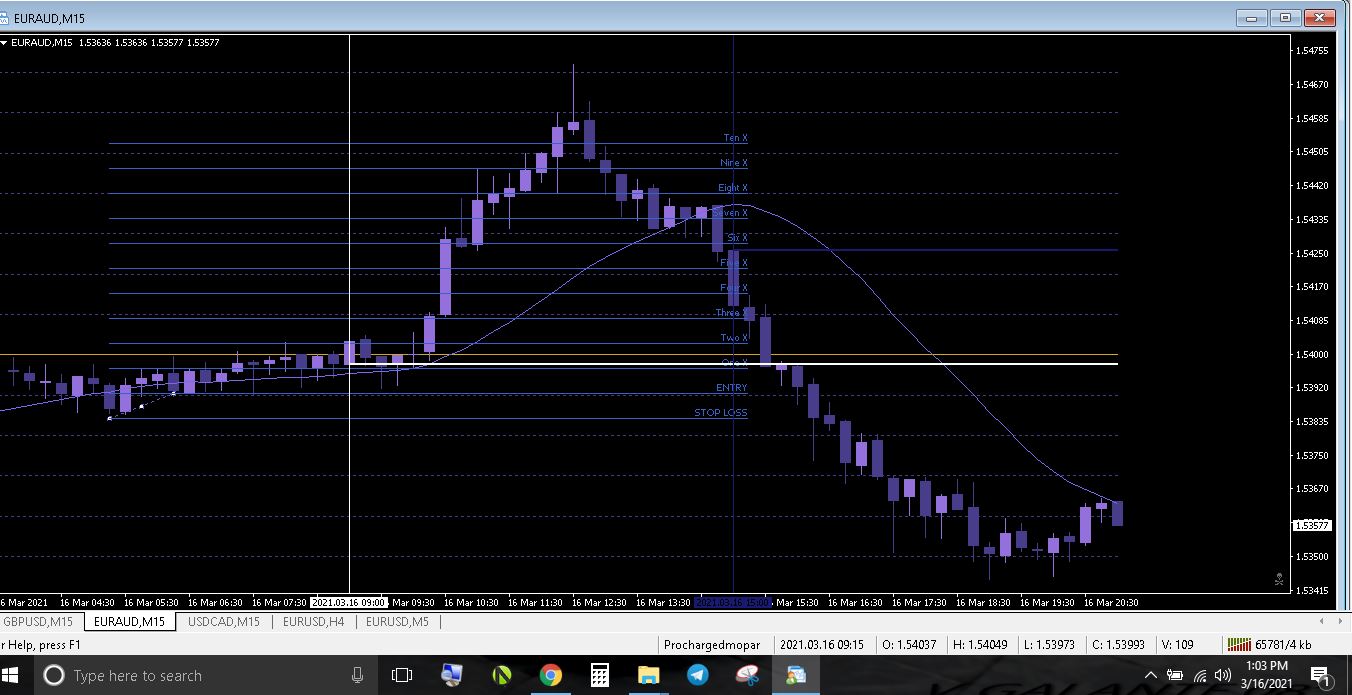1352x695 pixels.
Task: Open the Windows notification center
Action: coord(1319,676)
